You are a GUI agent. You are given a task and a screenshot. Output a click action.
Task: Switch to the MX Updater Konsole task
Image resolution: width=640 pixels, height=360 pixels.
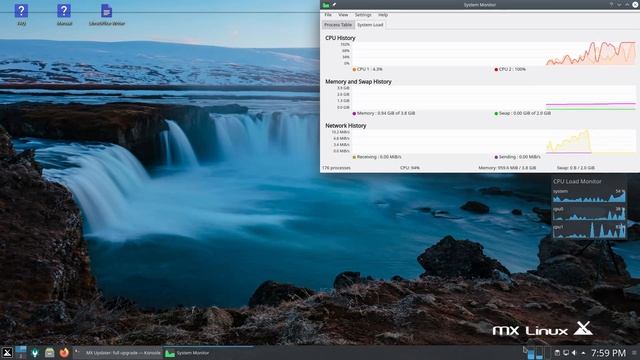tap(118, 353)
